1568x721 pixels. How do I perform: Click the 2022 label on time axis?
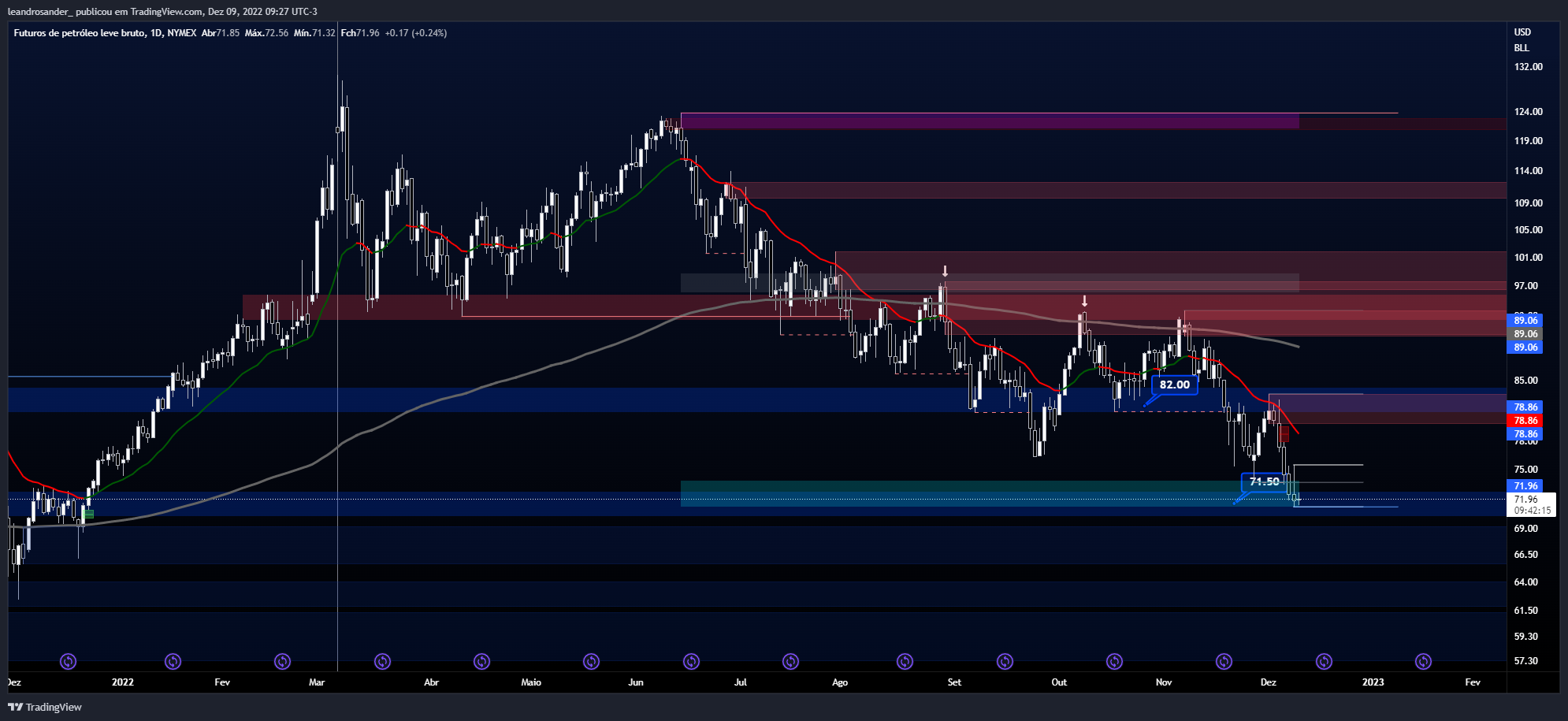123,682
